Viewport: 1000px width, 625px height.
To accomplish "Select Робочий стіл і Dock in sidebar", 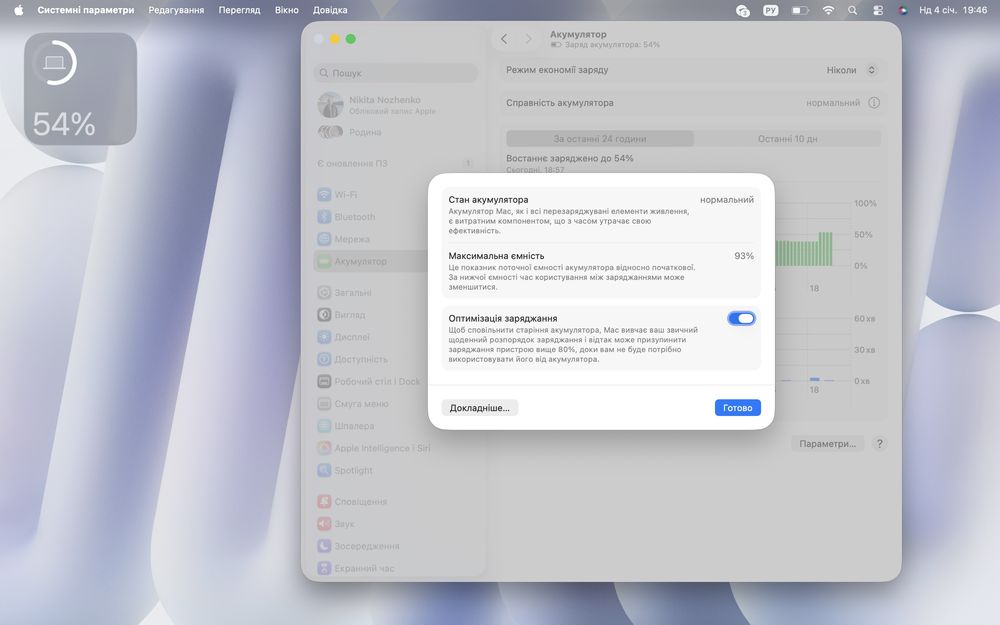I will (395, 381).
